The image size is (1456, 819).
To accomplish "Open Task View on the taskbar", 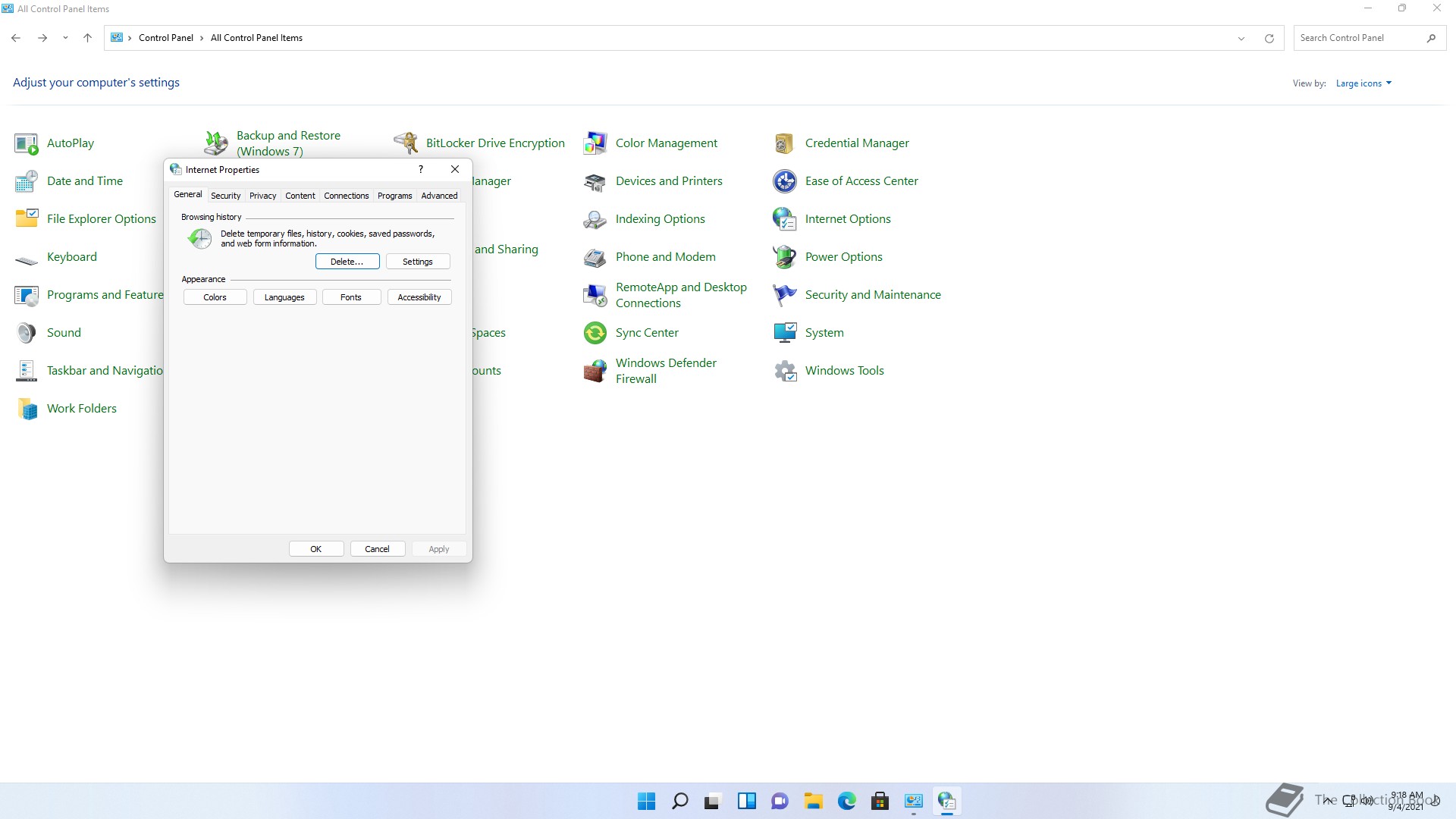I will pos(713,802).
